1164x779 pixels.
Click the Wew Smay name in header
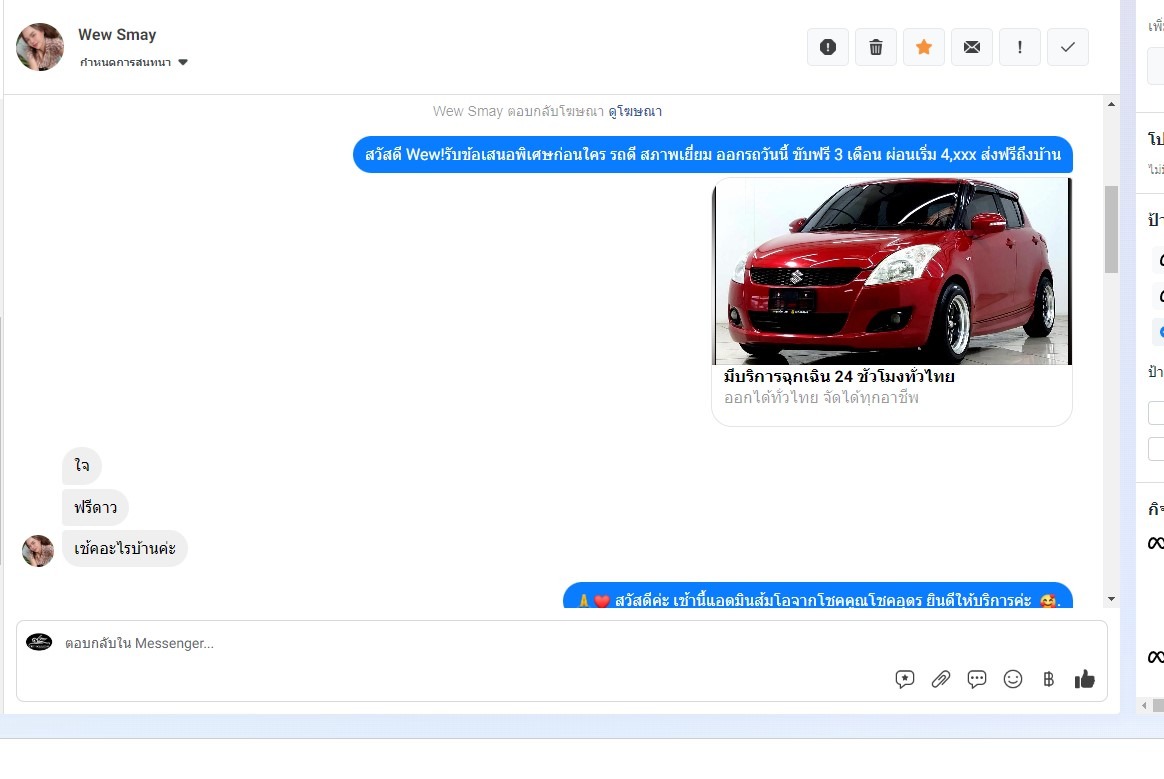tap(117, 35)
